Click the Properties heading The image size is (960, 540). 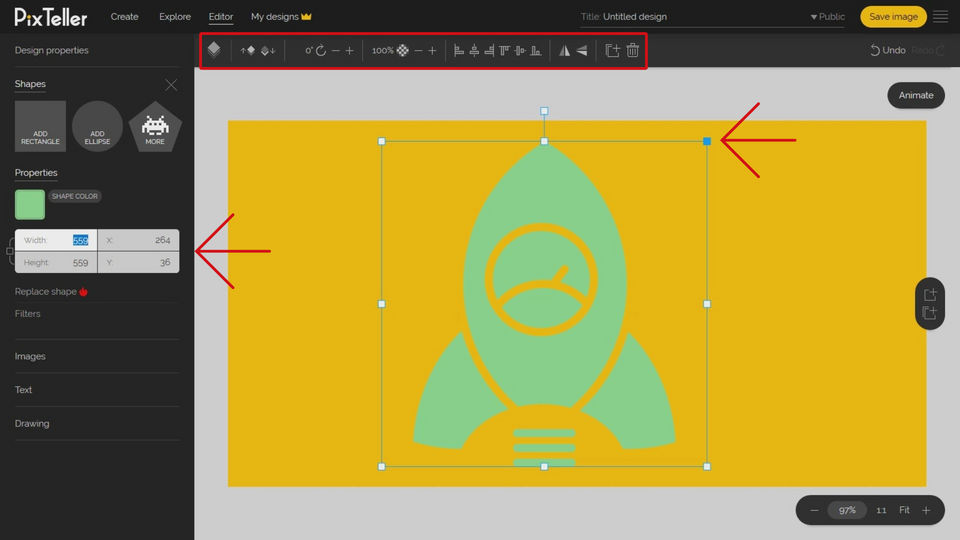tap(36, 173)
